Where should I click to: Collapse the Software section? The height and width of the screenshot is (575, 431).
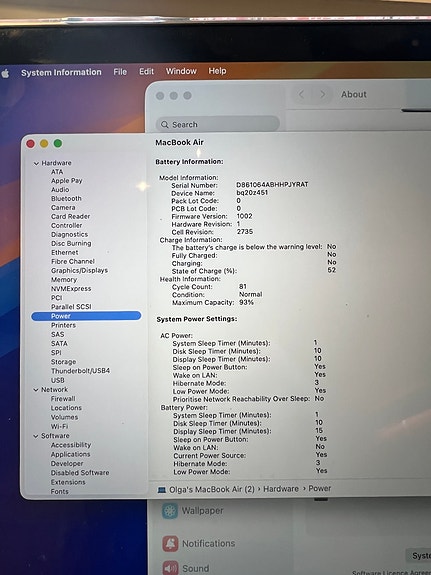(36, 436)
